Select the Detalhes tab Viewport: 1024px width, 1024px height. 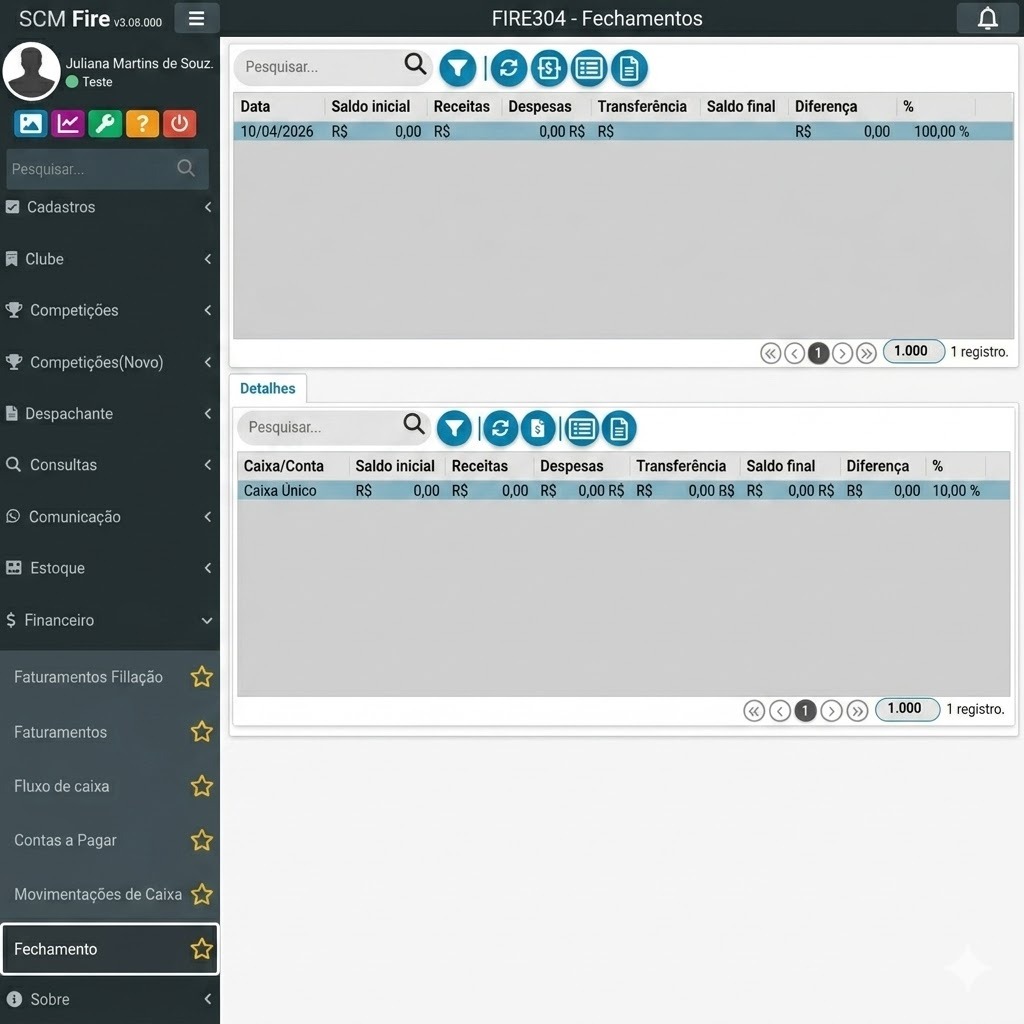[268, 388]
